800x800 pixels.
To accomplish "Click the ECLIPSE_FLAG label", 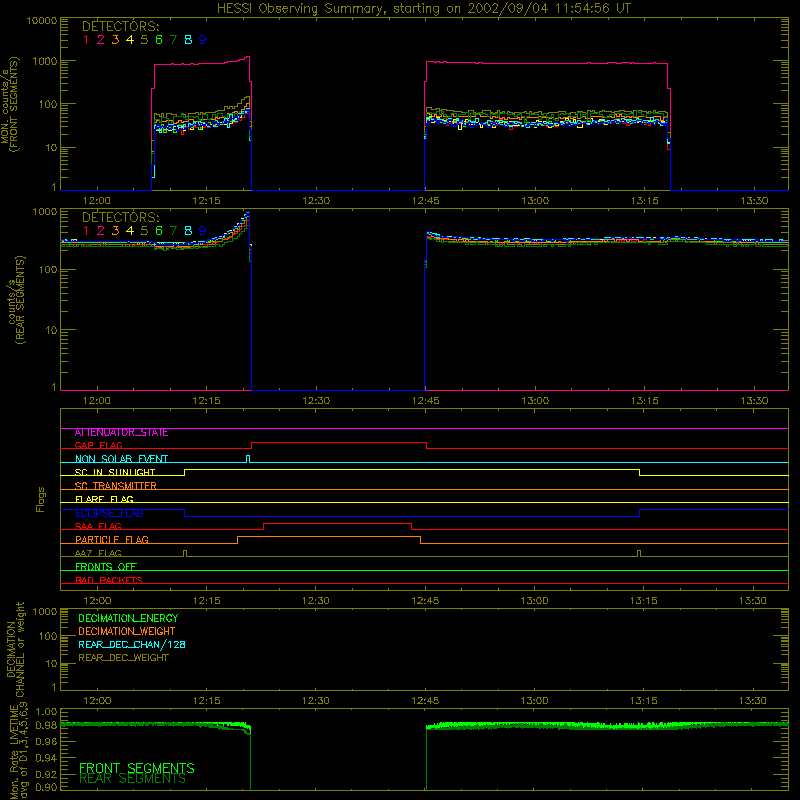I will (x=109, y=513).
